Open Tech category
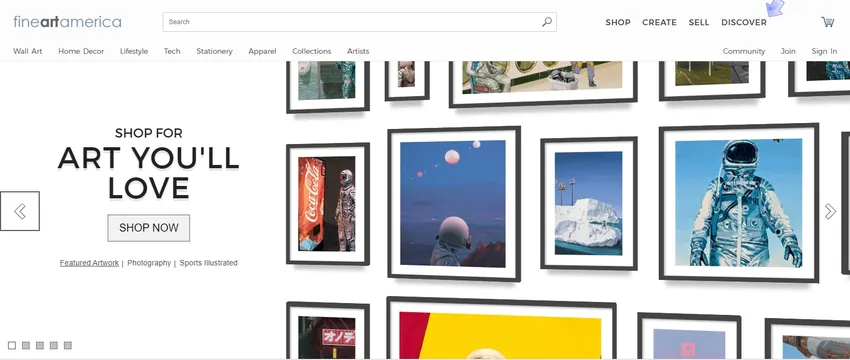Screen dimensions: 850x360 [x=172, y=51]
